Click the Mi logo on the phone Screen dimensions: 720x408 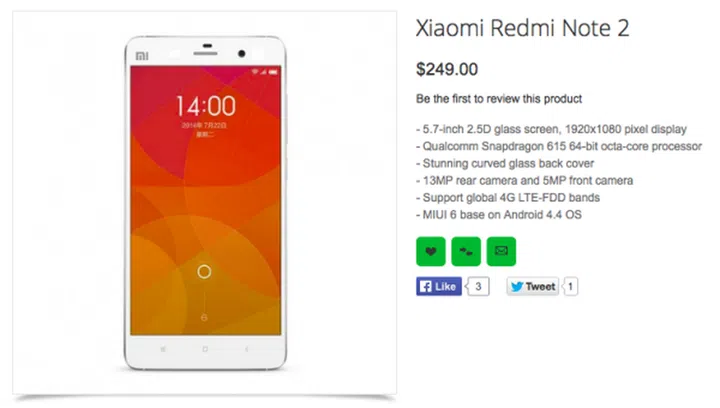pos(142,56)
